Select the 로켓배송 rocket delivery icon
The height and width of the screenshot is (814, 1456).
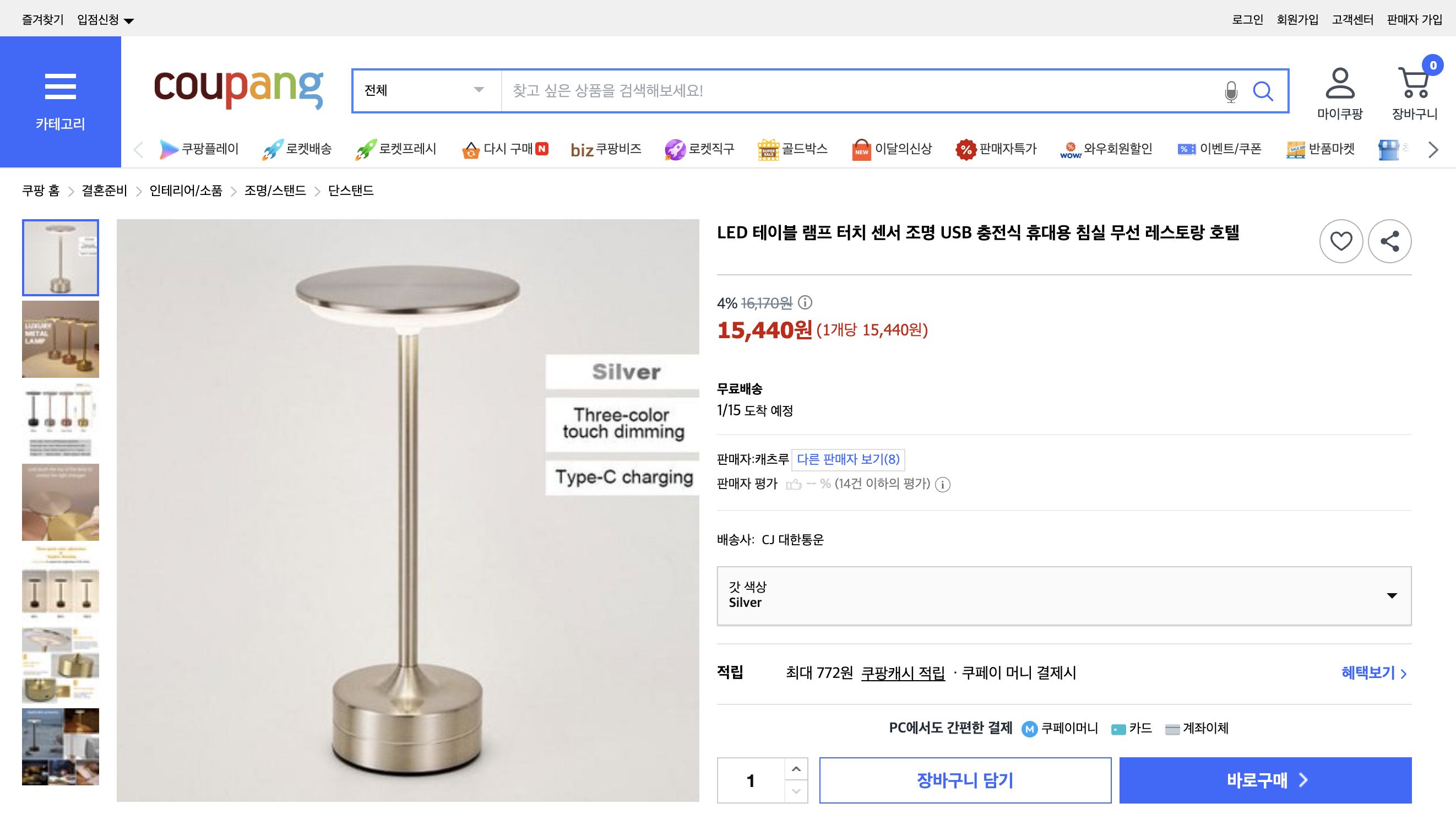(x=271, y=148)
